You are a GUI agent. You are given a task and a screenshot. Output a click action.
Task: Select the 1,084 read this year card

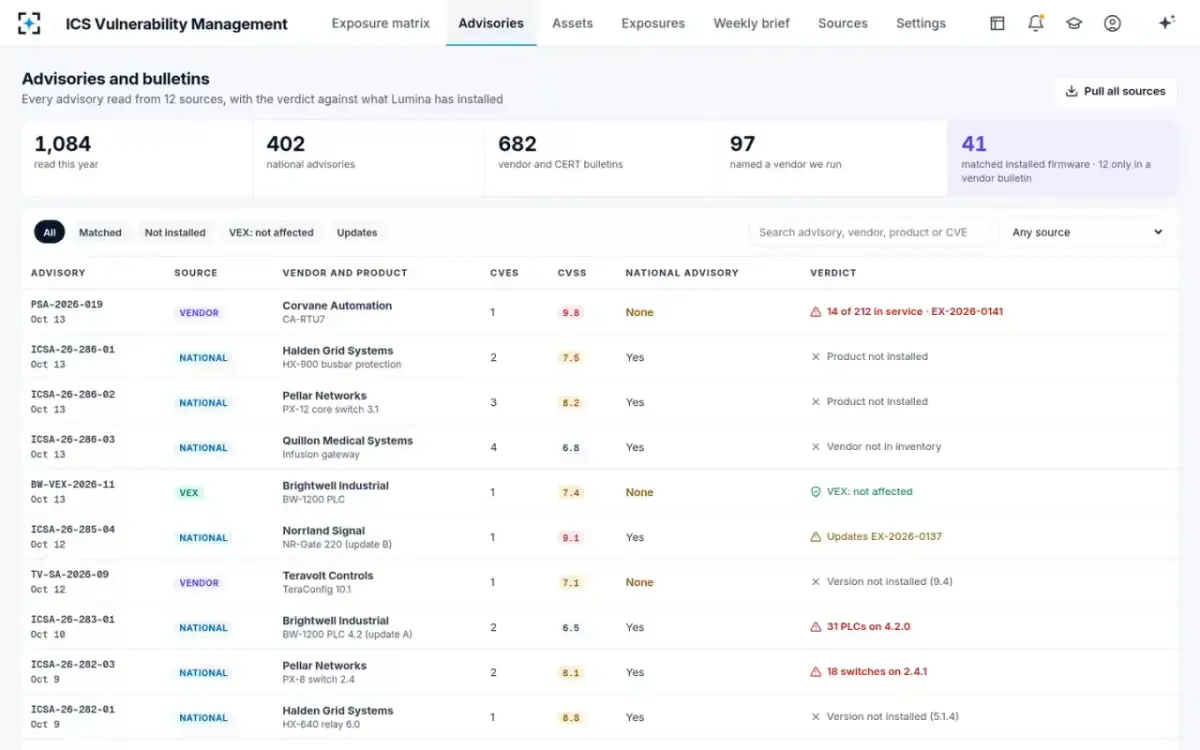point(137,159)
